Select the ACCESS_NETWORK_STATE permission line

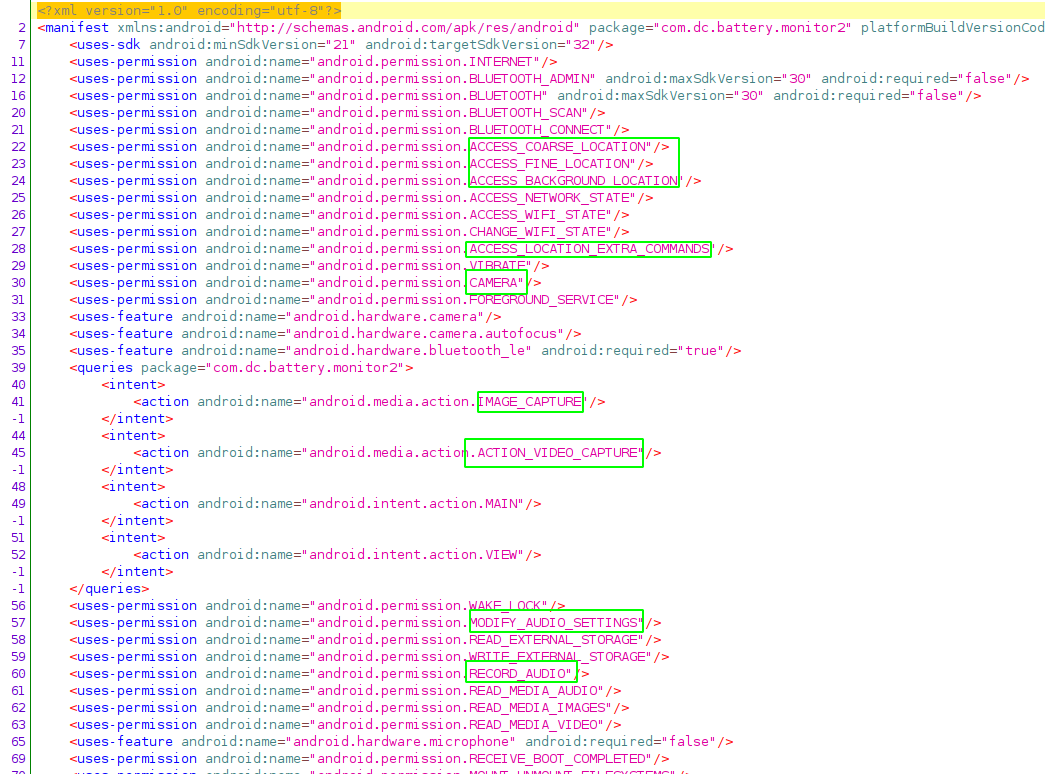tap(361, 198)
